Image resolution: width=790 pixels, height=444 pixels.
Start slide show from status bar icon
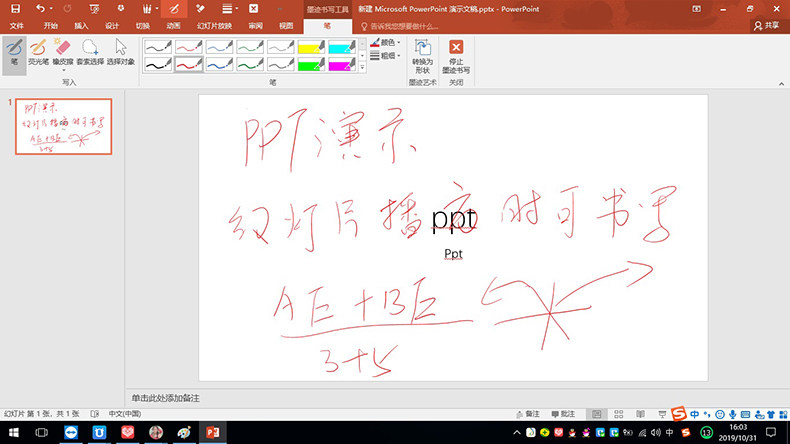(x=662, y=414)
